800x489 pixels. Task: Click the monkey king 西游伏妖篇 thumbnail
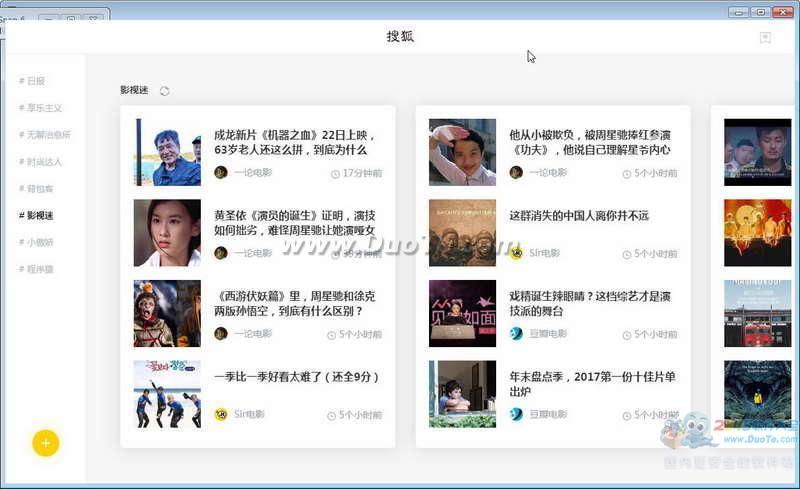pyautogui.click(x=167, y=313)
